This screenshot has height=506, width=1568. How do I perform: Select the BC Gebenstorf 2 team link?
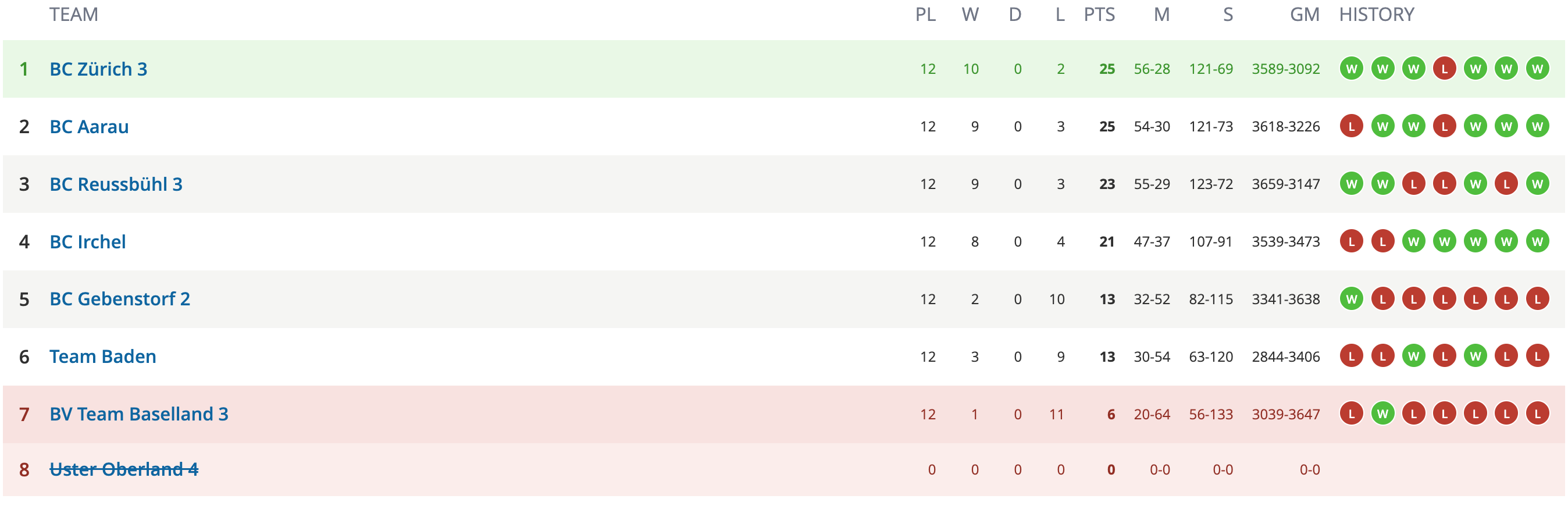120,299
